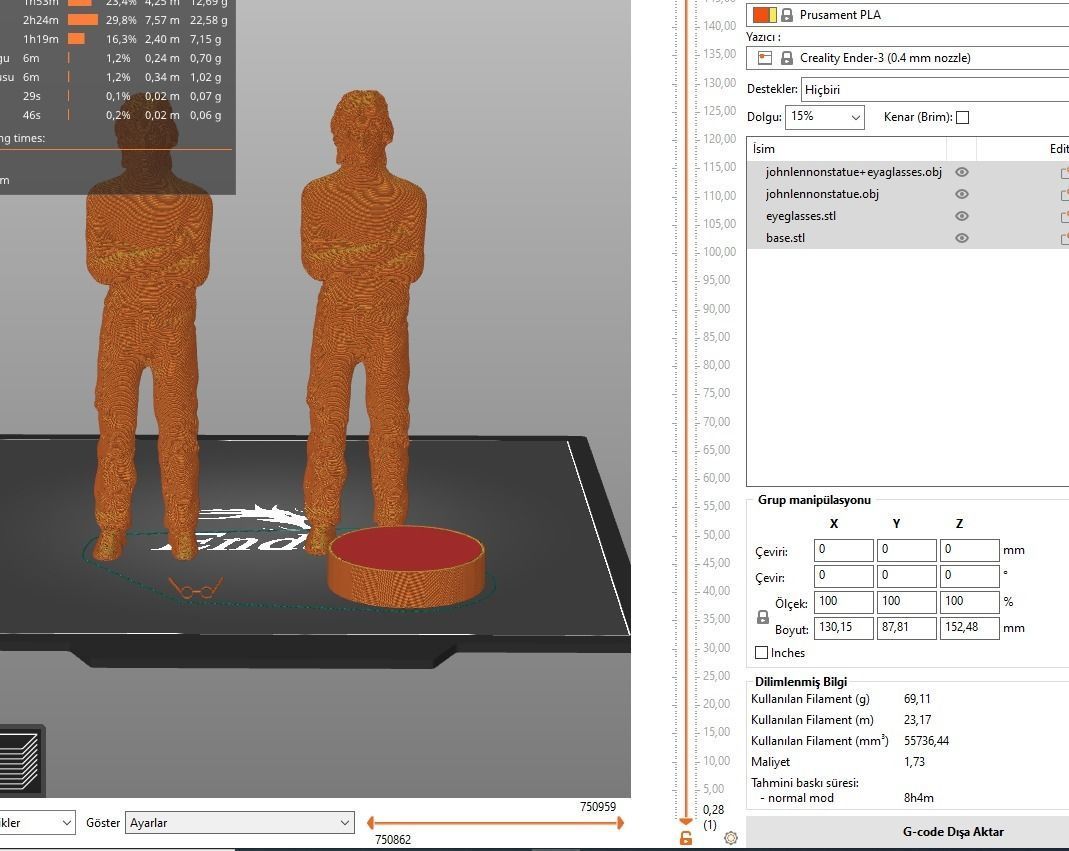Click the orange lock icon below the layer slider

coord(686,839)
